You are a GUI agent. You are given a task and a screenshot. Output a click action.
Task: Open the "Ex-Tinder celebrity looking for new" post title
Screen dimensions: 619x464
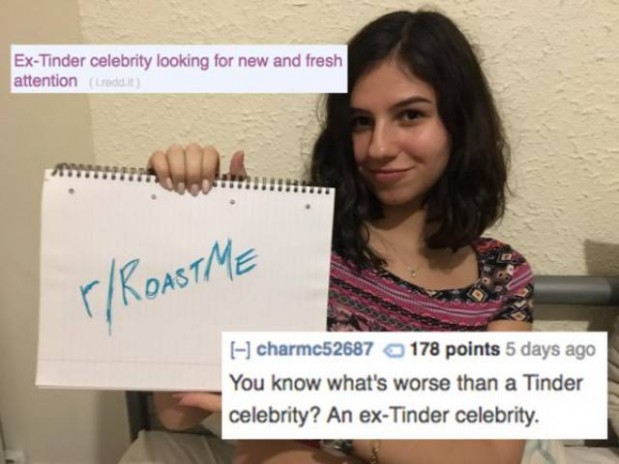pyautogui.click(x=178, y=70)
